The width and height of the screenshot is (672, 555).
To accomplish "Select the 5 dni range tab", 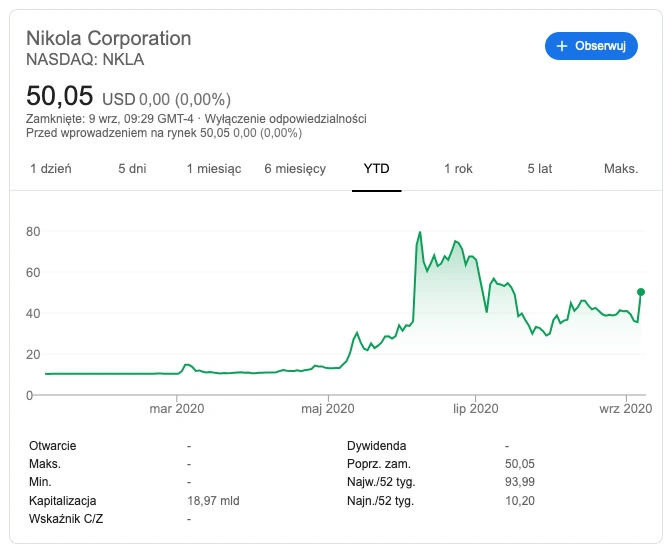I will 132,168.
